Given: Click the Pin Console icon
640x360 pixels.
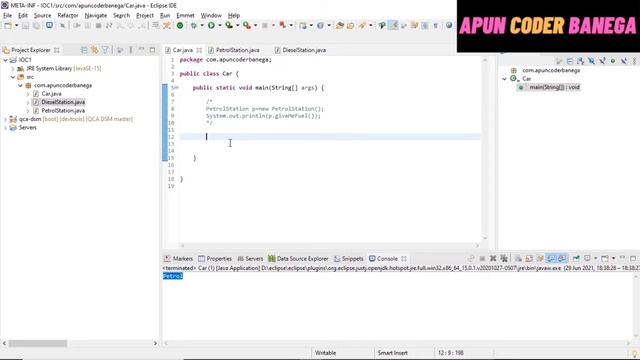Looking at the screenshot, I should [x=576, y=258].
